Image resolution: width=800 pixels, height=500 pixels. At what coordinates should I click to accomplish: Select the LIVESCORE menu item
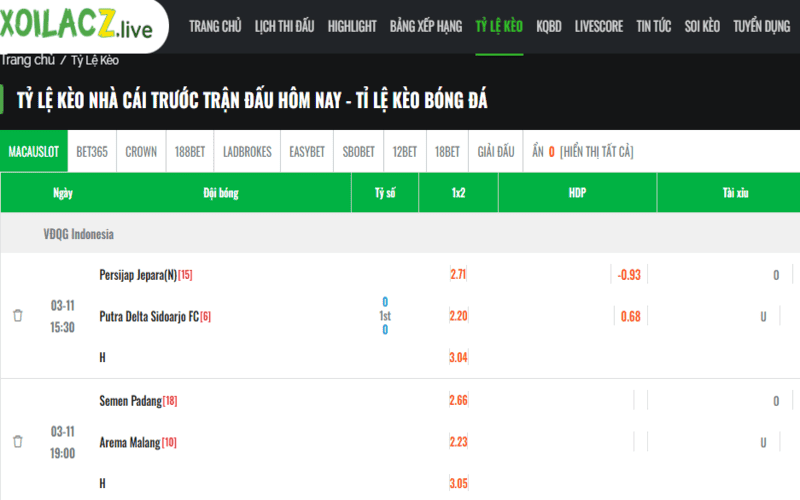599,26
